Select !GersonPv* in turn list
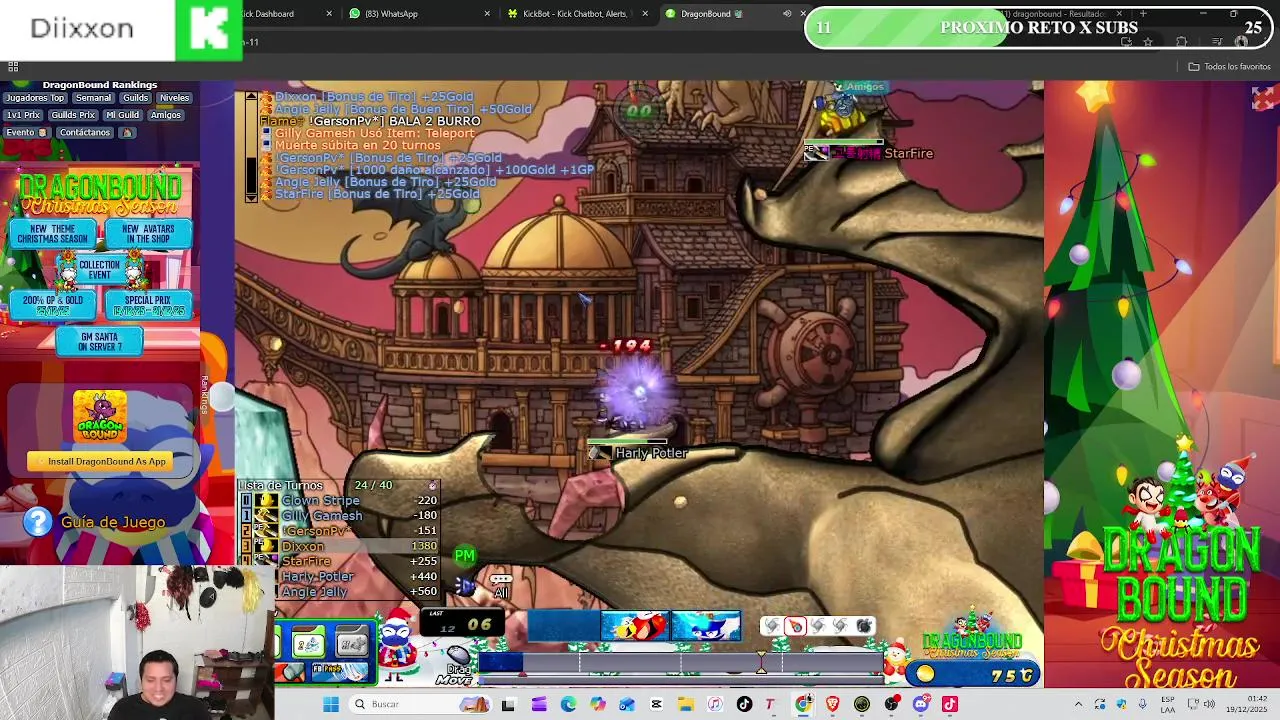 [338, 531]
